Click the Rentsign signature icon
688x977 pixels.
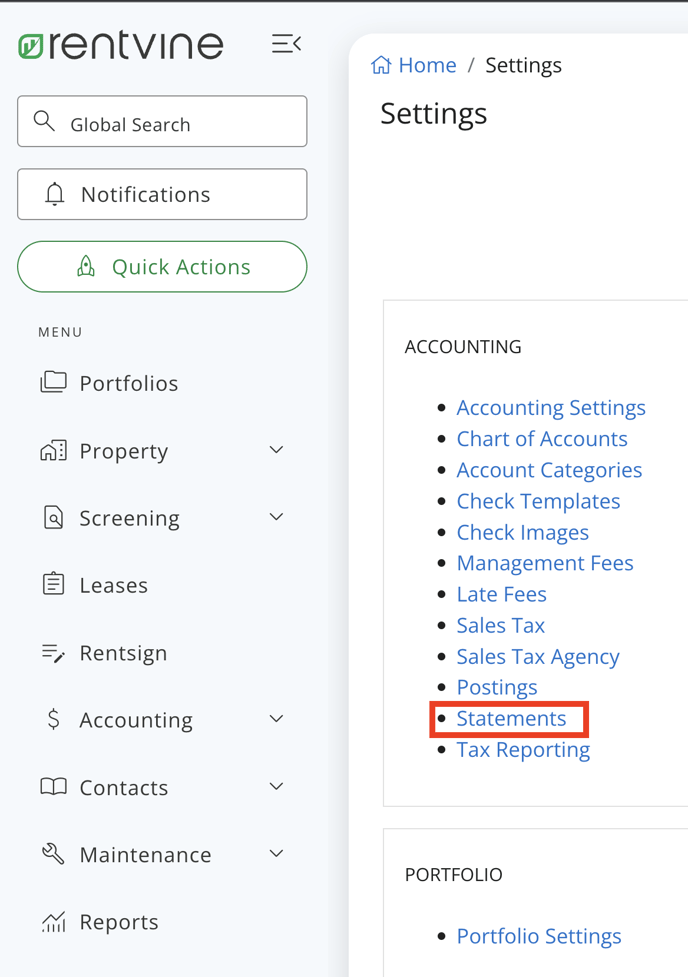tap(52, 652)
